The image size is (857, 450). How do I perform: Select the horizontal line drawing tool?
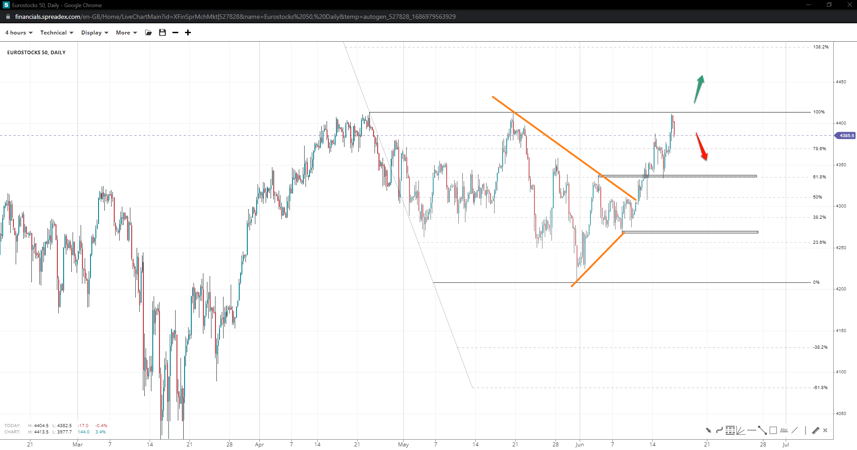click(x=752, y=430)
